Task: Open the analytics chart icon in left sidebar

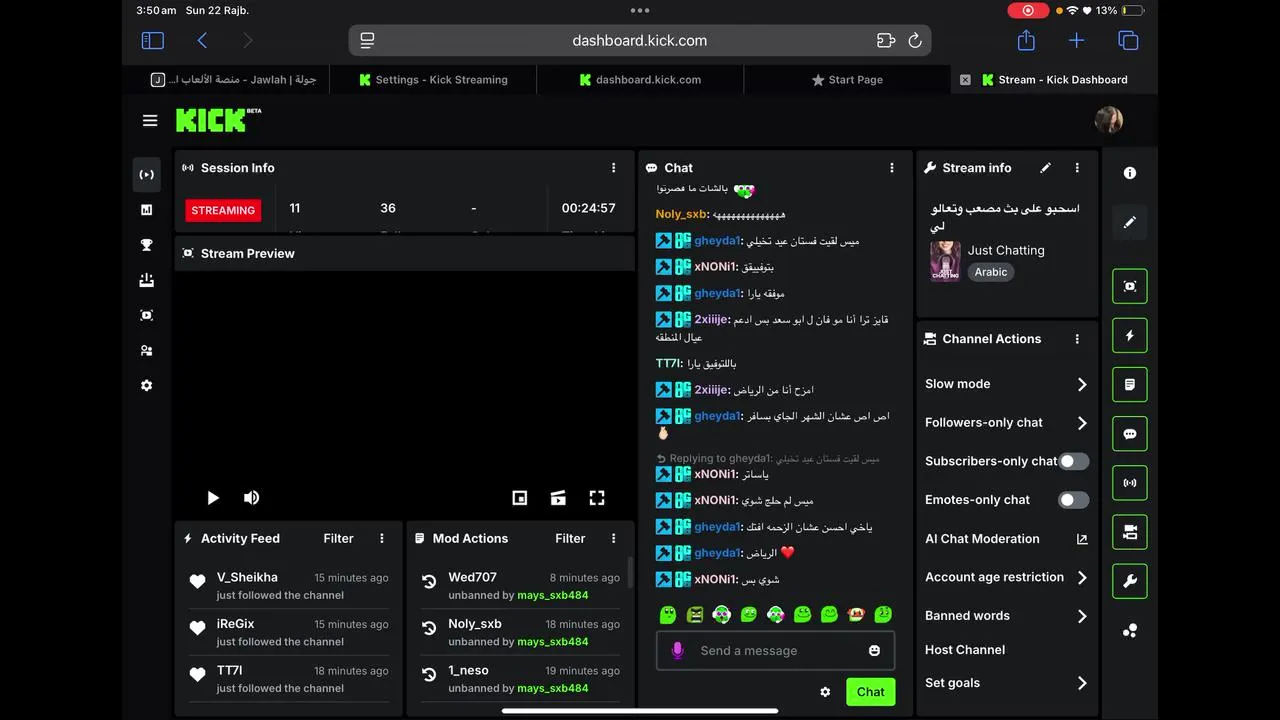Action: (x=147, y=210)
